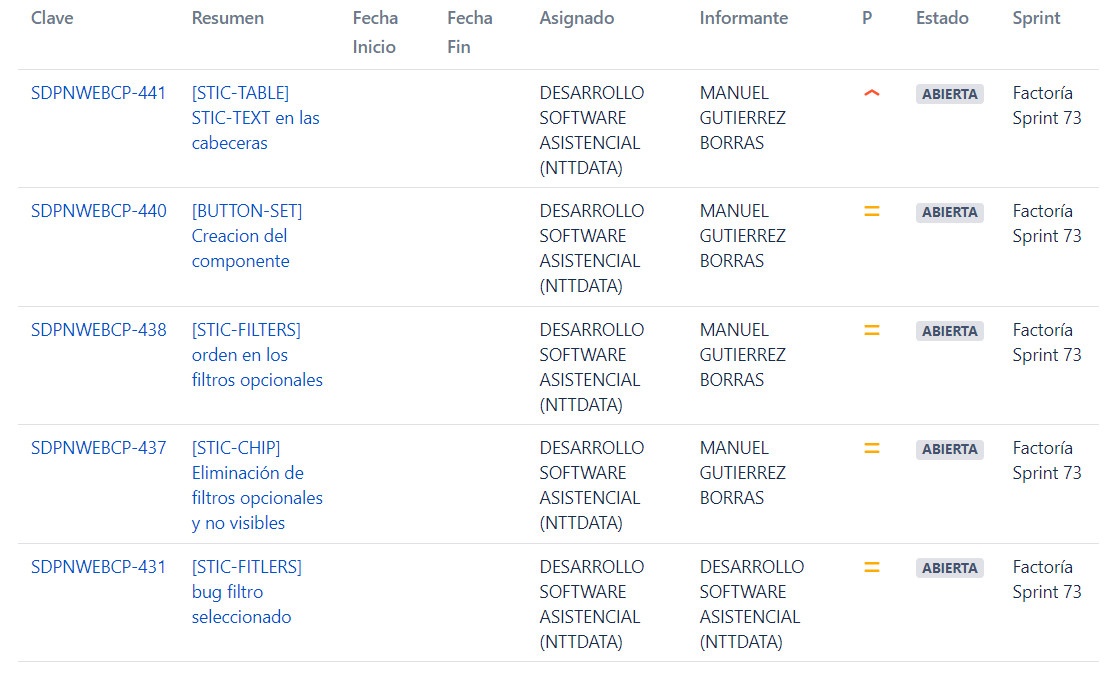This screenshot has height=674, width=1114.
Task: Click the high priority icon for SDPNWEBCP-441
Action: 871,93
